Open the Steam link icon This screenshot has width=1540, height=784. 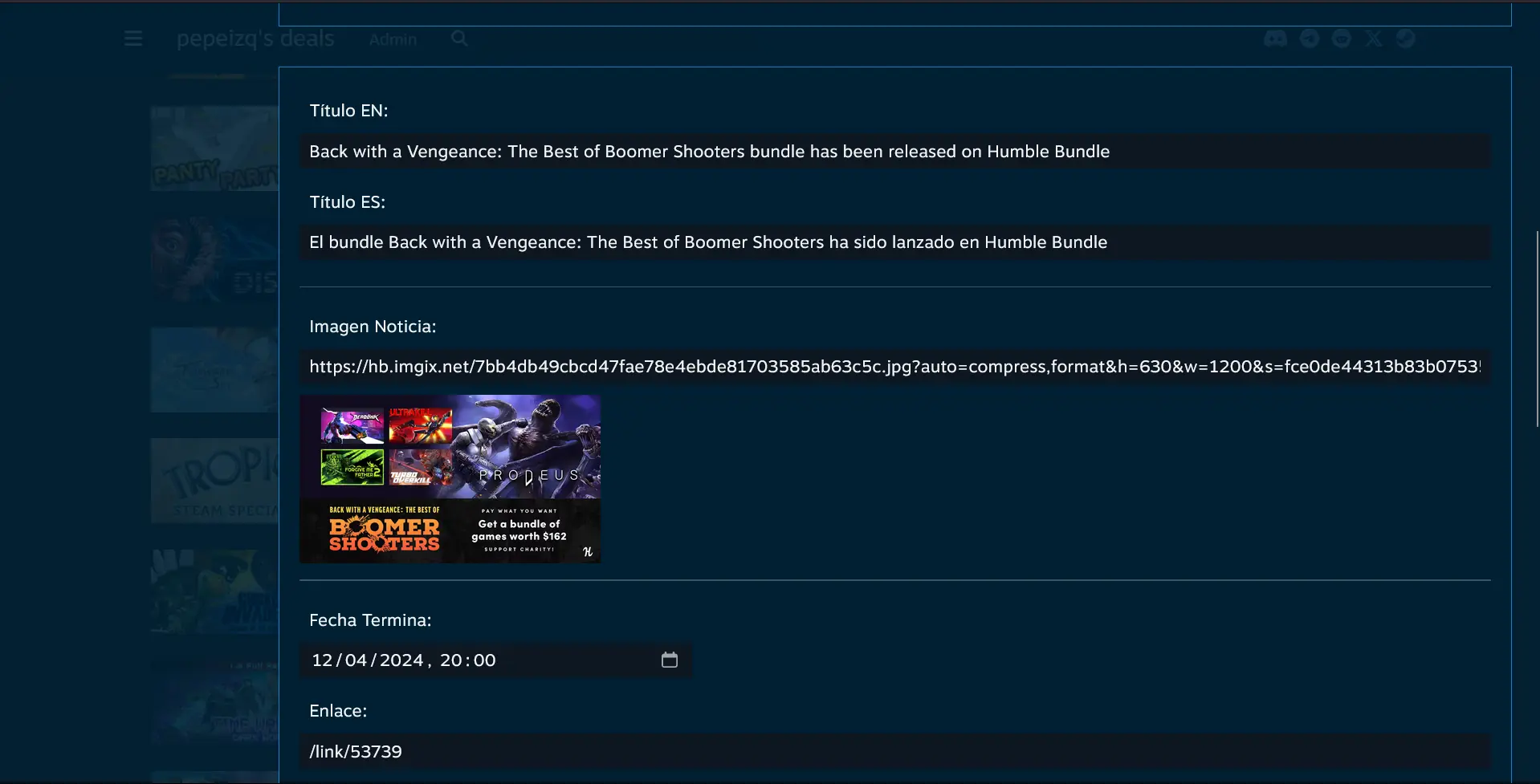1405,39
